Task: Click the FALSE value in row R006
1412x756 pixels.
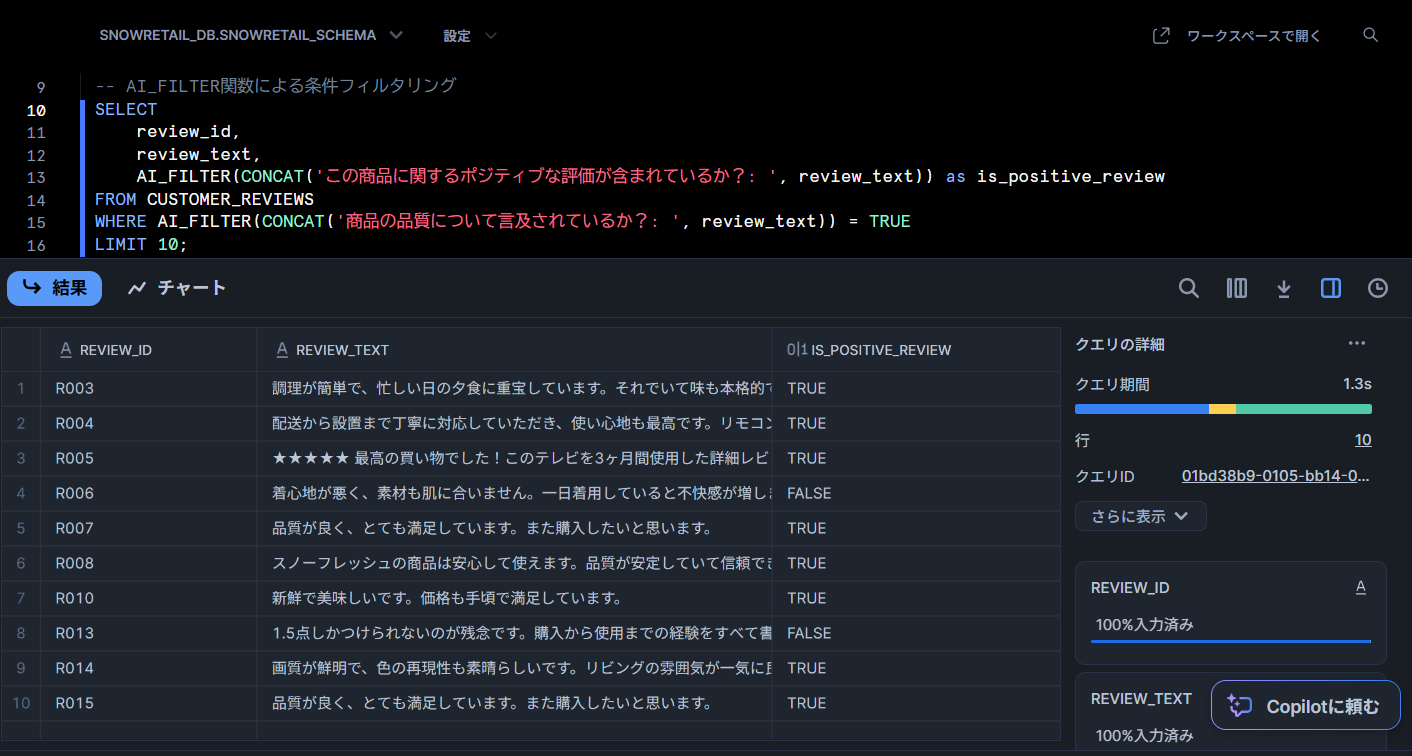Action: [809, 493]
